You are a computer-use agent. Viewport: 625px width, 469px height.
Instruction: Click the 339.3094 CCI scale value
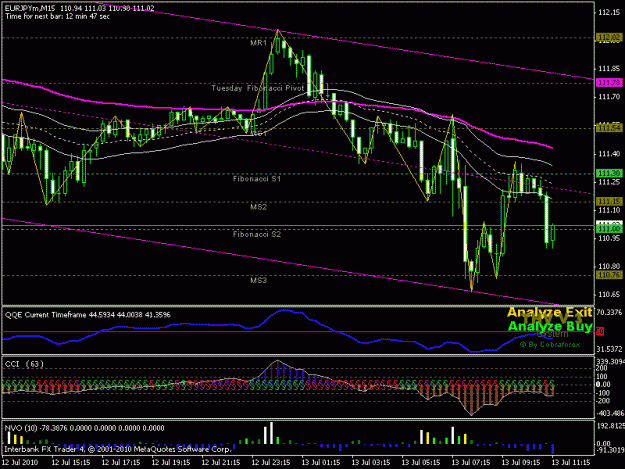pos(610,361)
